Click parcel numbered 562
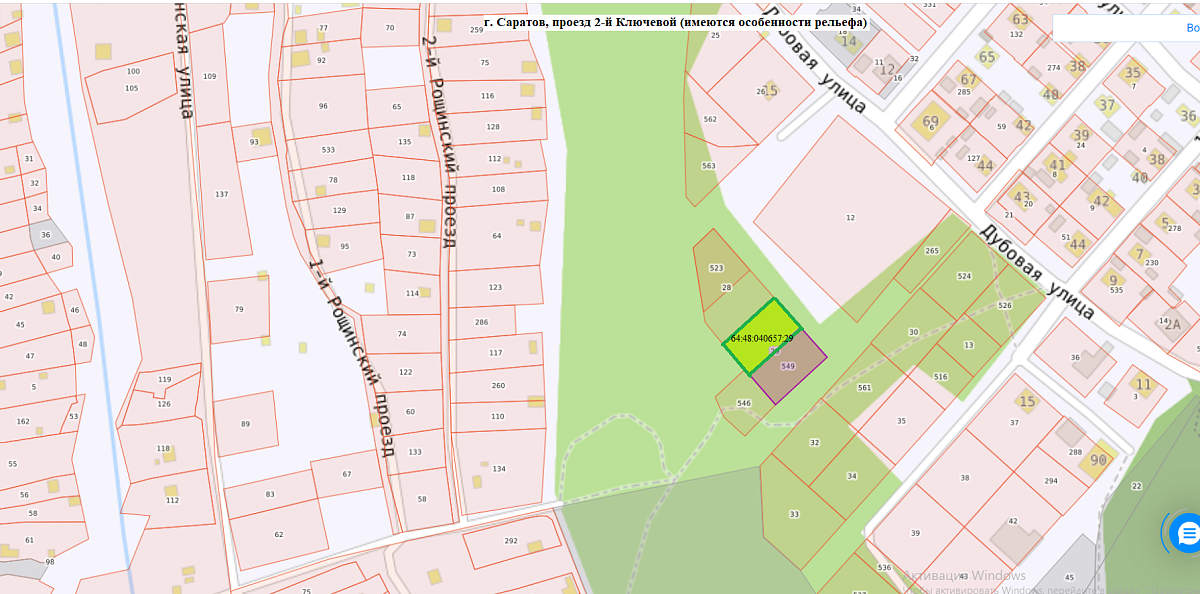This screenshot has height=594, width=1200. 708,119
